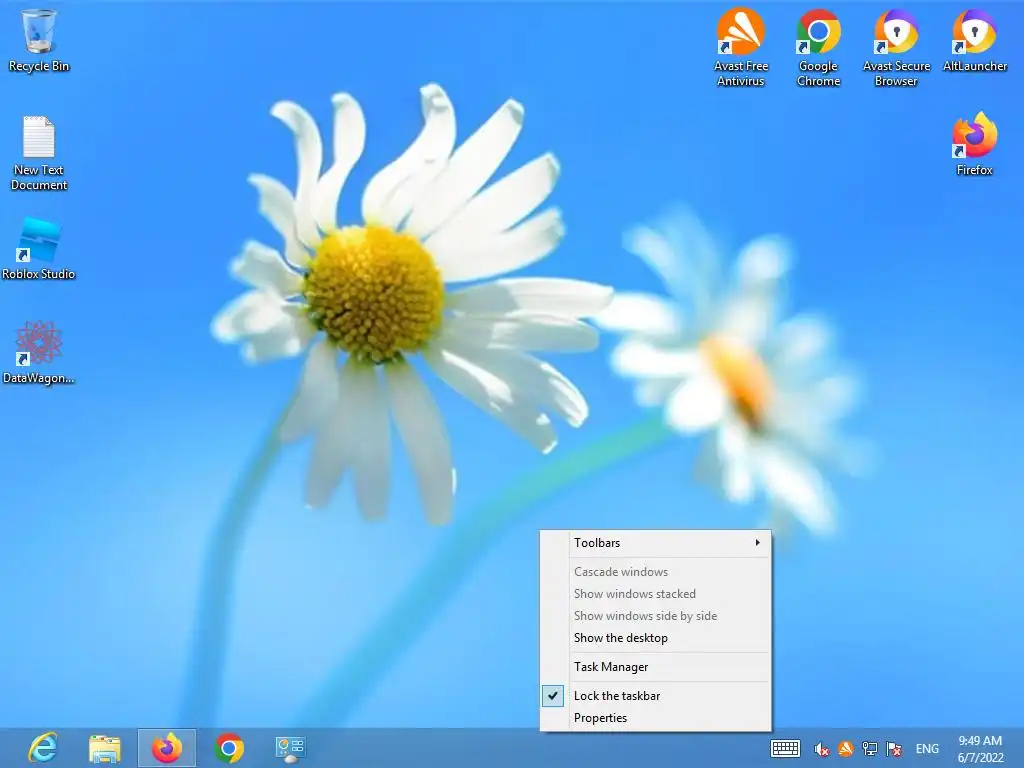This screenshot has width=1024, height=768.
Task: Select the New Text Document file icon
Action: (39, 153)
